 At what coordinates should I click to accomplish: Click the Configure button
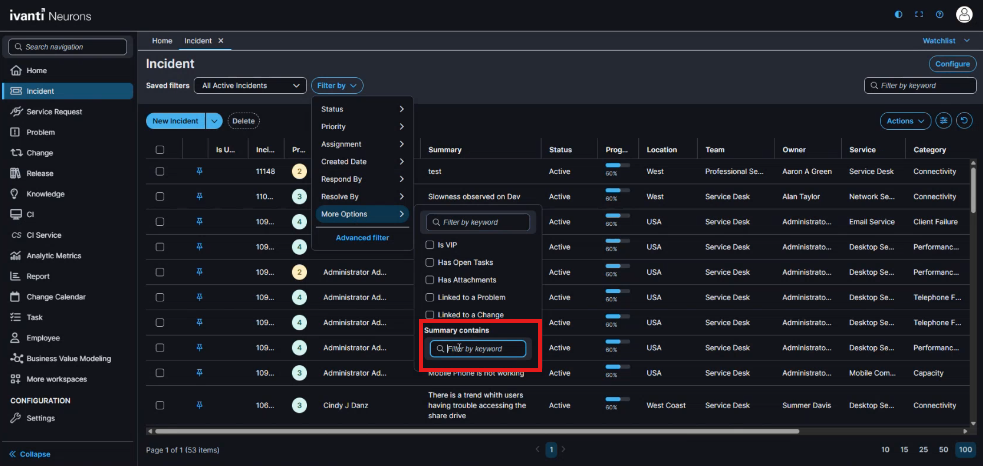pyautogui.click(x=952, y=64)
